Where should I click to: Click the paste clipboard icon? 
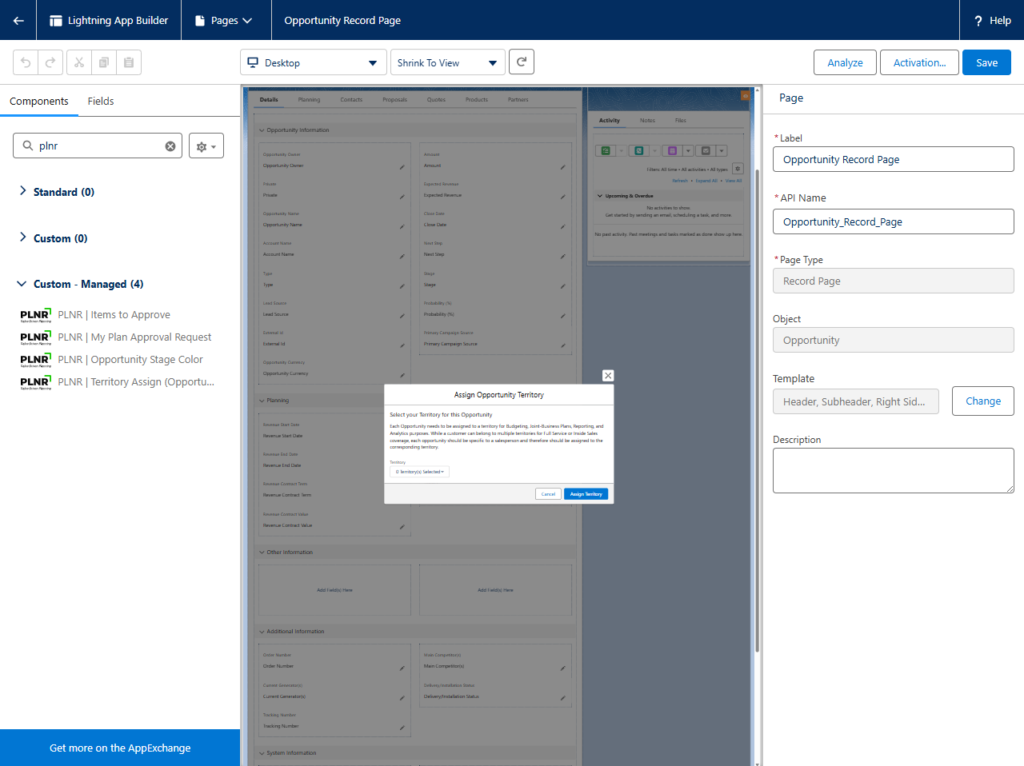click(x=129, y=63)
